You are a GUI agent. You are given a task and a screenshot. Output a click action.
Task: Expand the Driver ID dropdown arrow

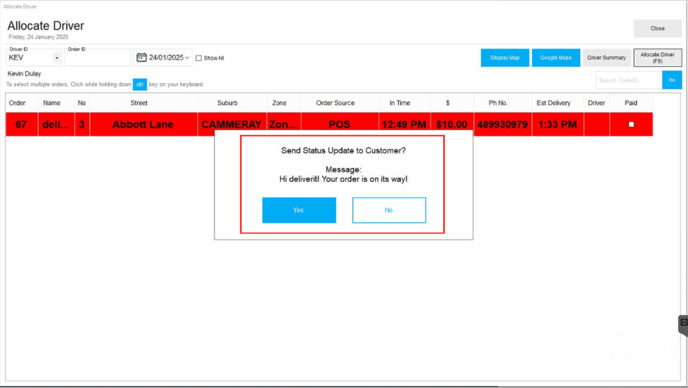point(57,58)
